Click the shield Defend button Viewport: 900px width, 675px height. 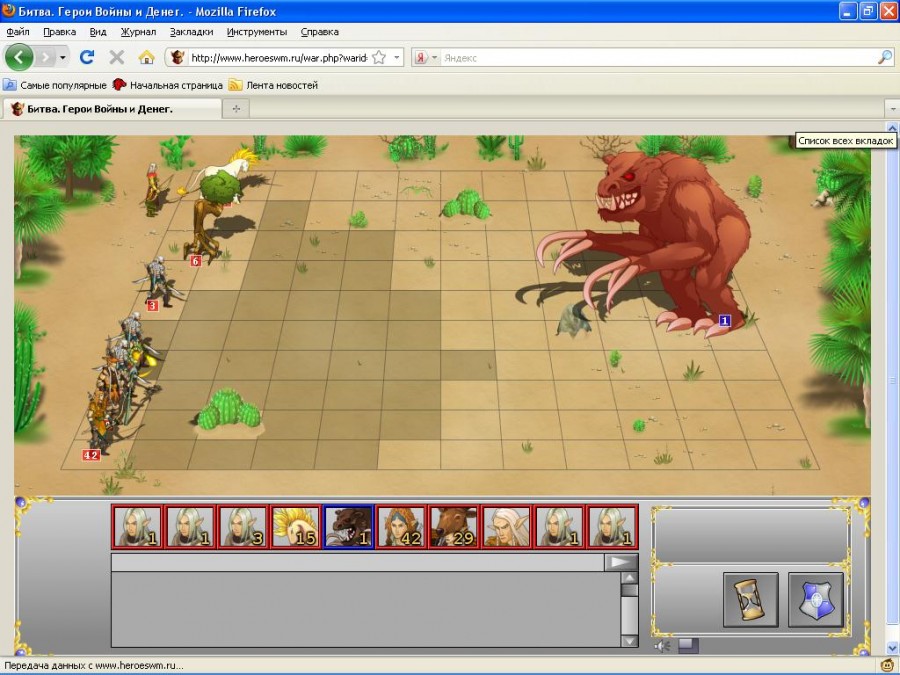click(816, 599)
